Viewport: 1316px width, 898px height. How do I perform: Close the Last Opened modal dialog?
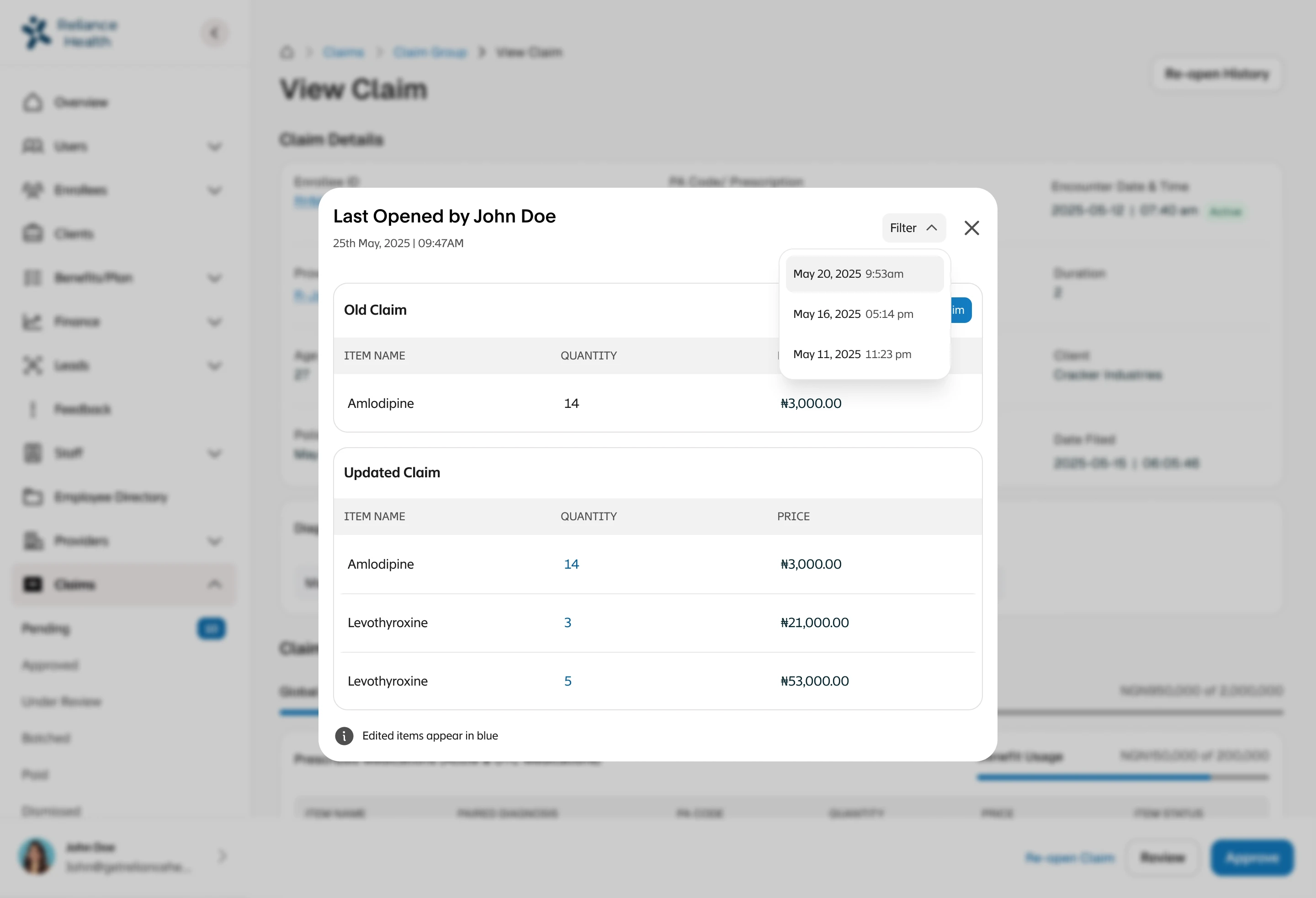972,228
